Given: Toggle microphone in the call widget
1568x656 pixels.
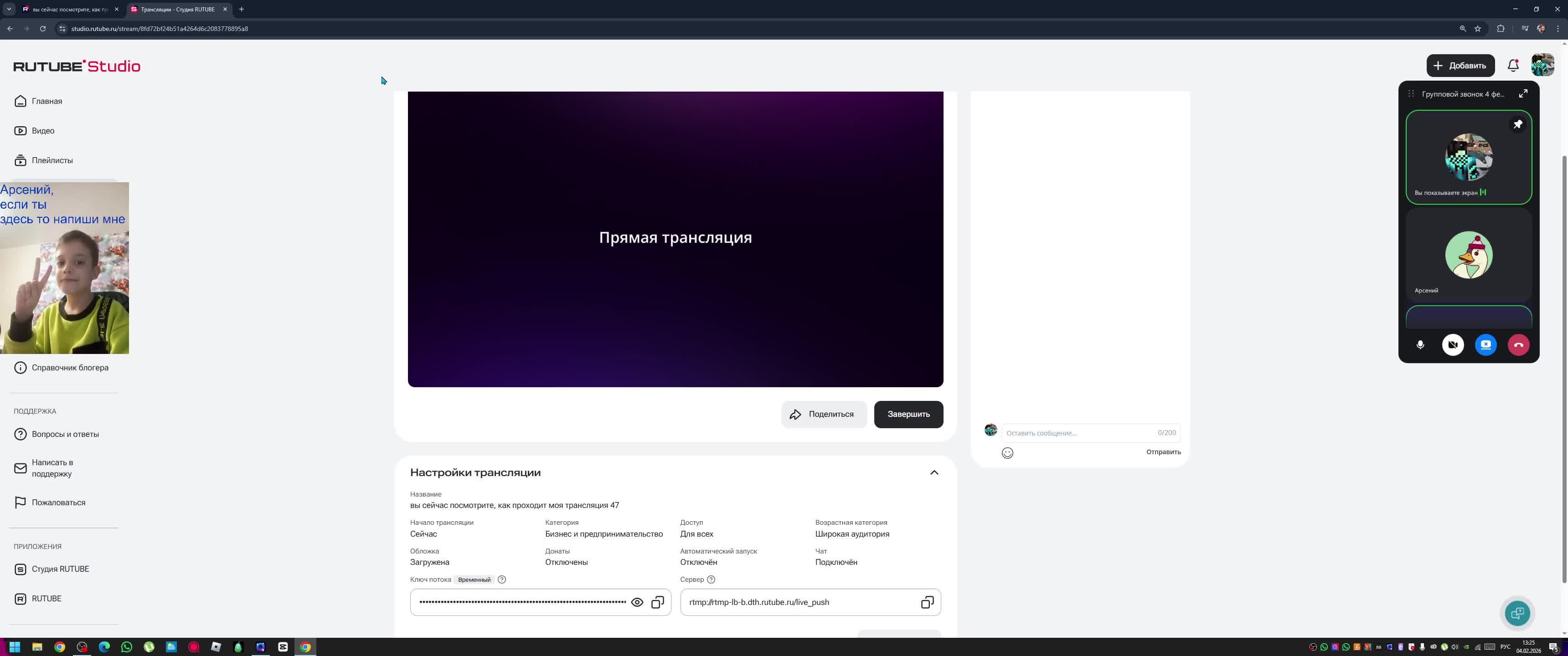Looking at the screenshot, I should coord(1420,345).
